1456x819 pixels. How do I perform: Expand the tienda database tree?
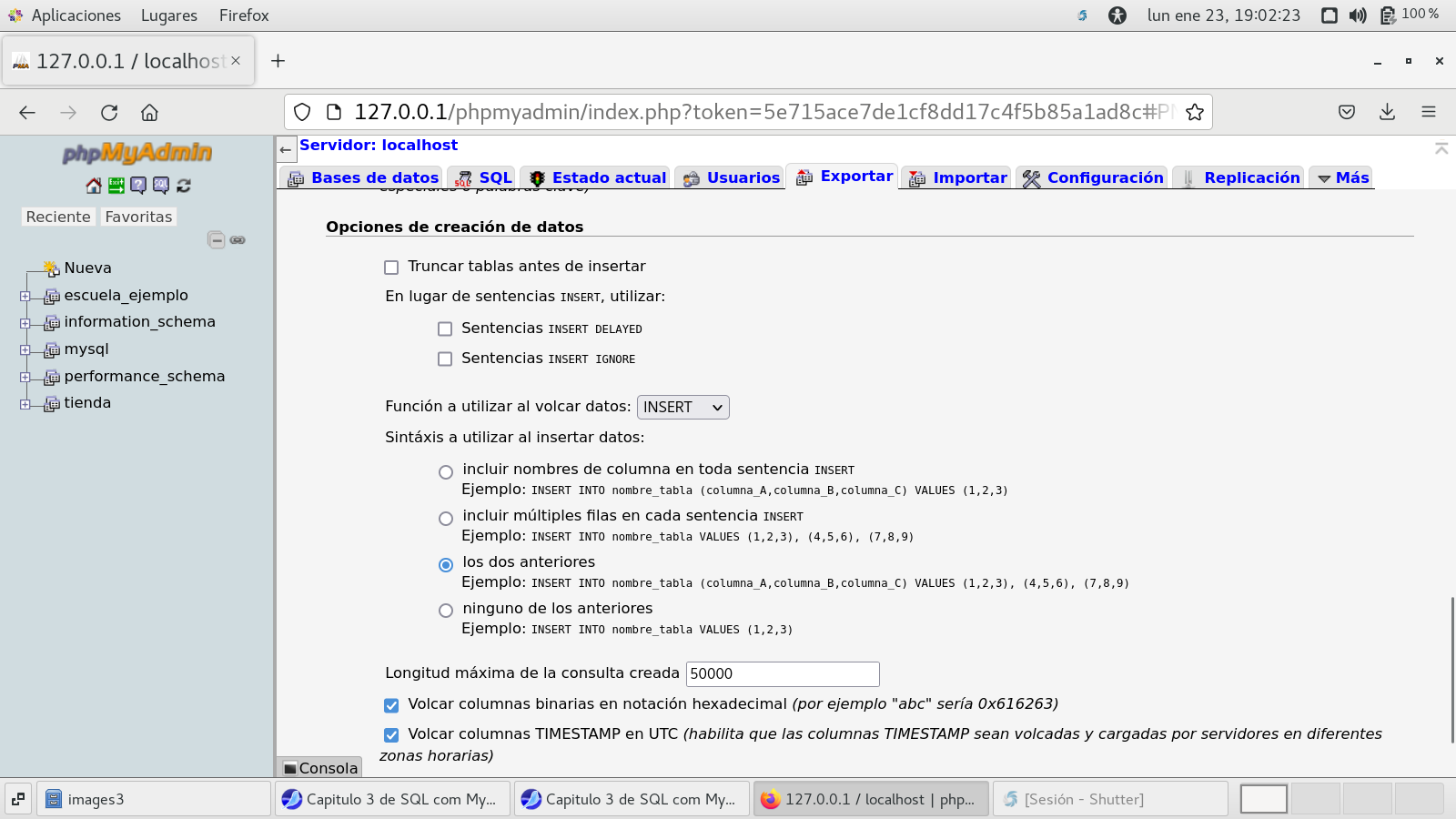point(25,404)
